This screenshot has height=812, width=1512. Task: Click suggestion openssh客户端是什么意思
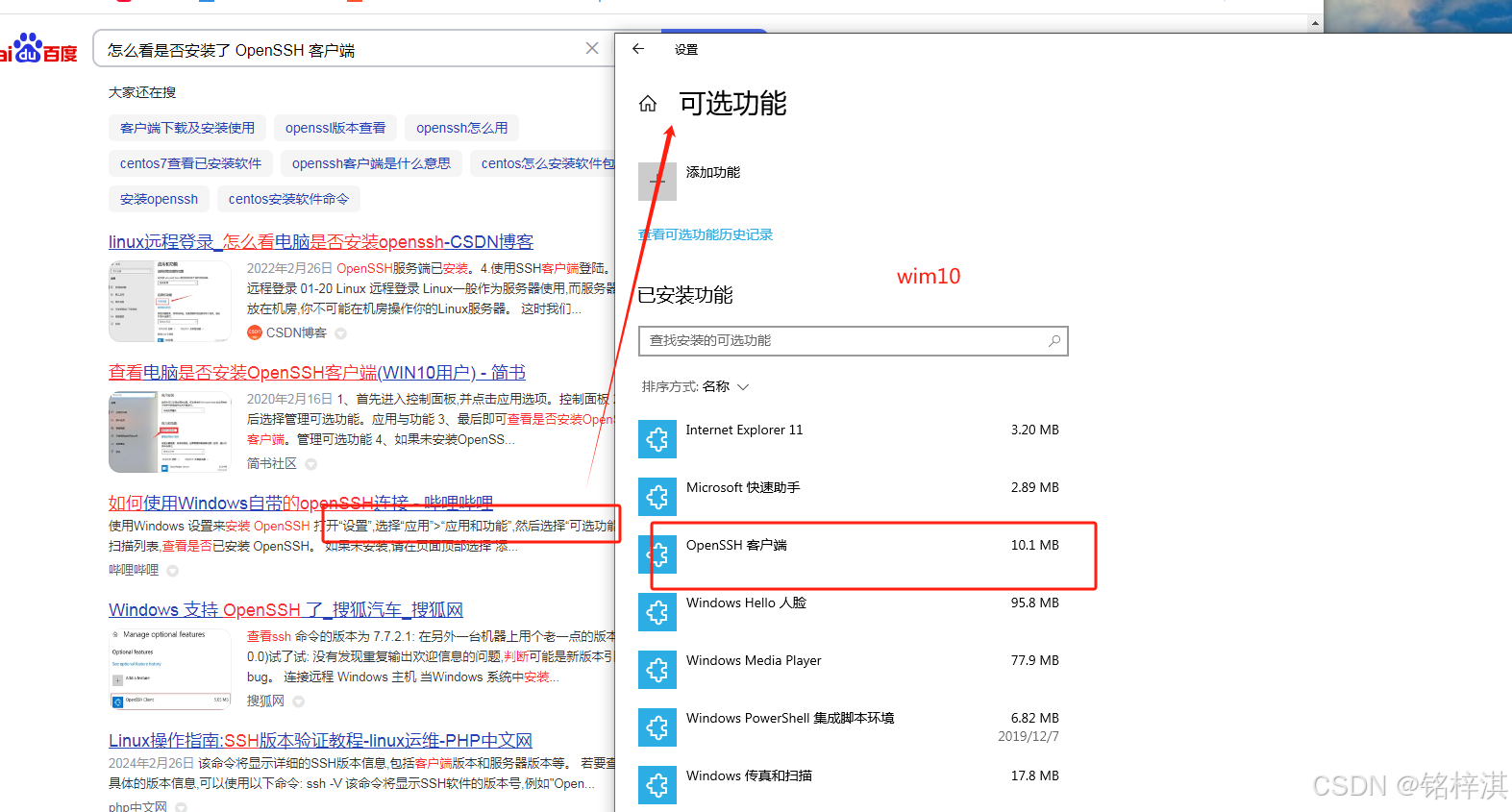pyautogui.click(x=371, y=163)
